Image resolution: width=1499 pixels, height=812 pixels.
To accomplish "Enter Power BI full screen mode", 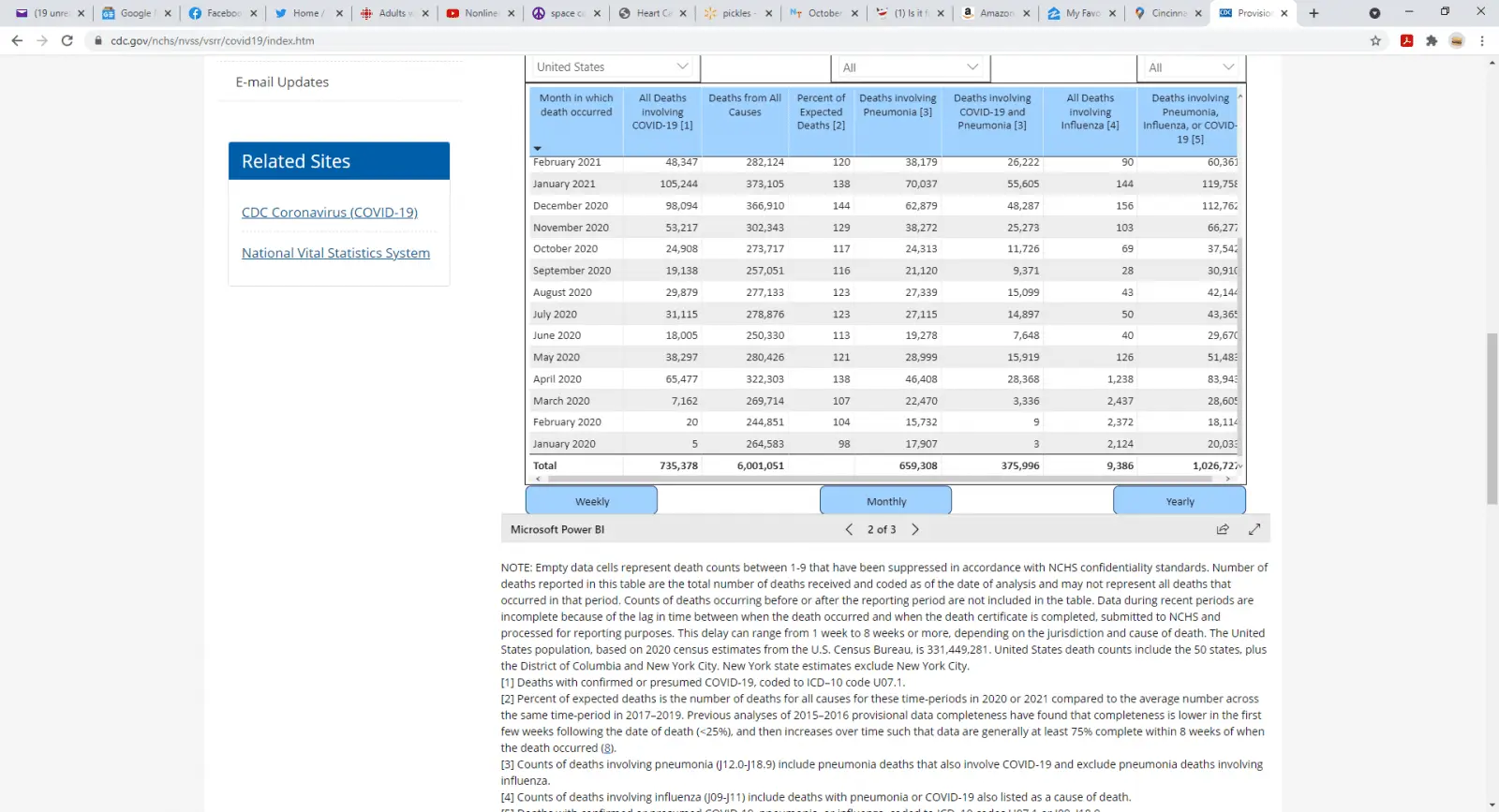I will coord(1254,529).
